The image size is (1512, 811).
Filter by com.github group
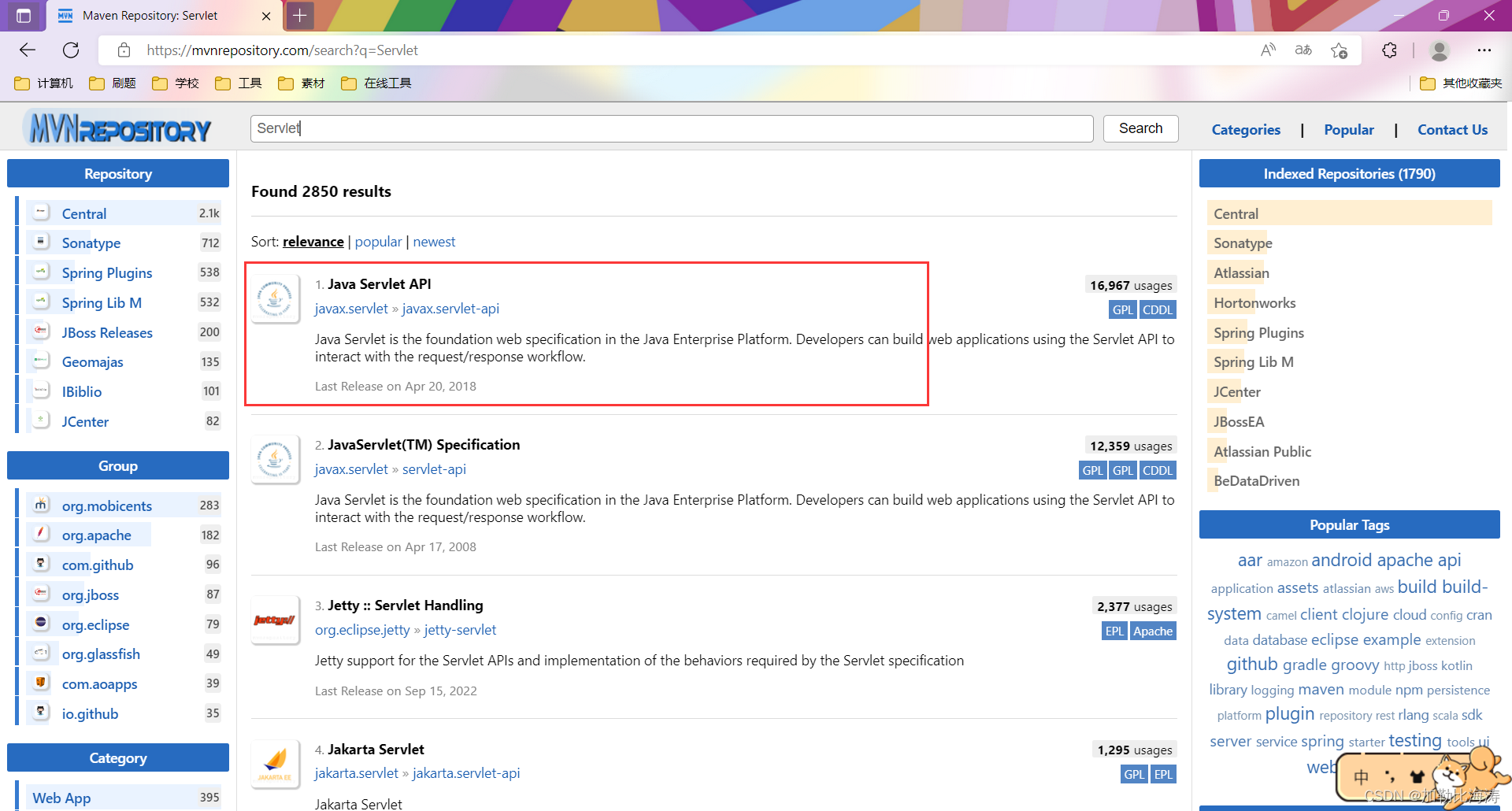(x=98, y=565)
